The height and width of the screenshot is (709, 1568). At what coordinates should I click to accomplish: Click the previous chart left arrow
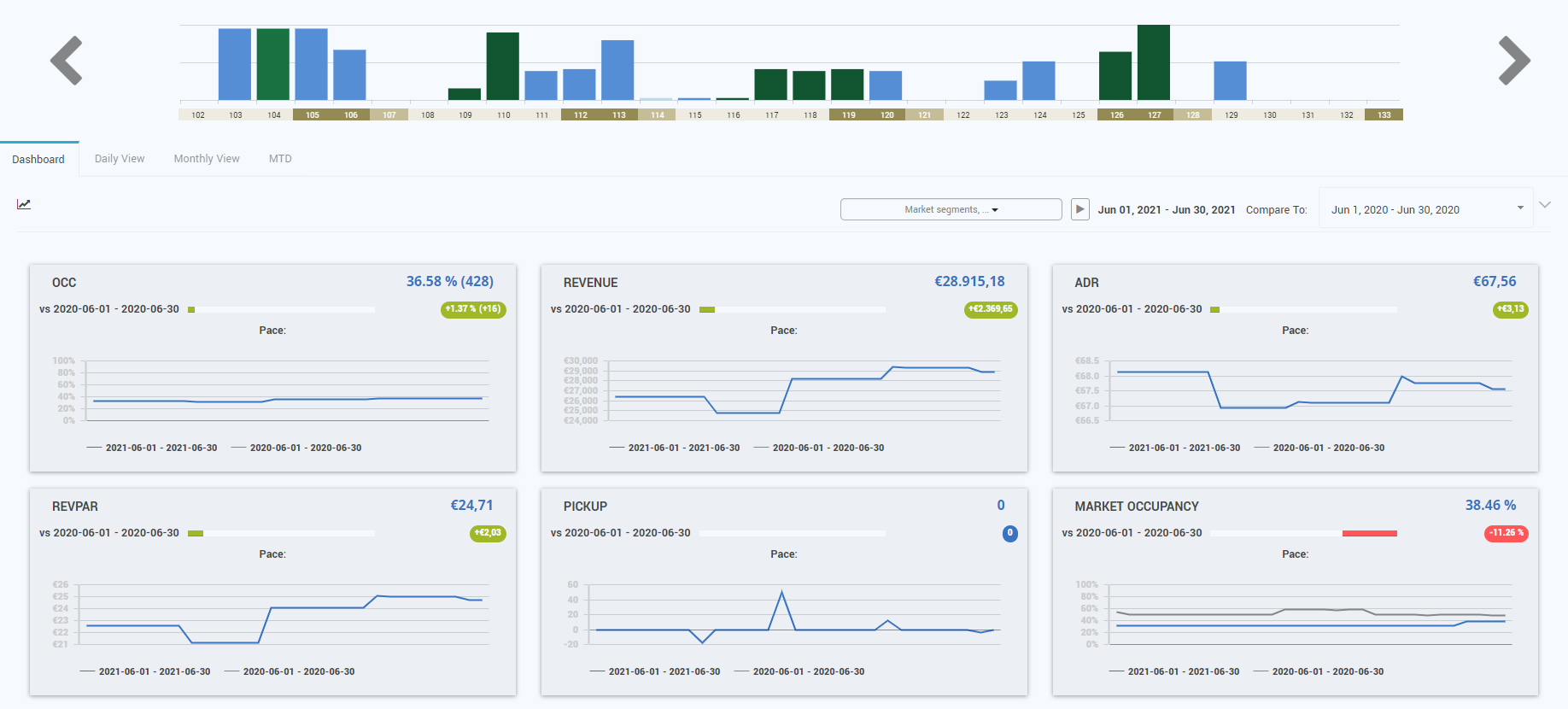pyautogui.click(x=66, y=61)
